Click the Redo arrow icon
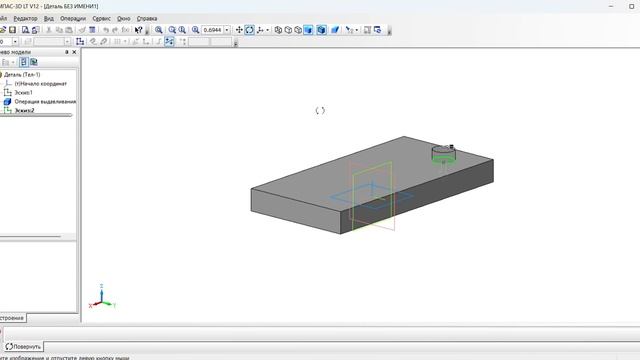The image size is (640, 360). point(115,30)
